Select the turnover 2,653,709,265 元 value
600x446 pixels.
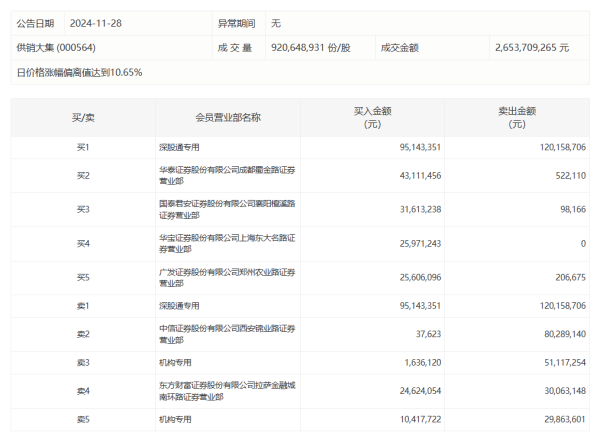pos(531,47)
